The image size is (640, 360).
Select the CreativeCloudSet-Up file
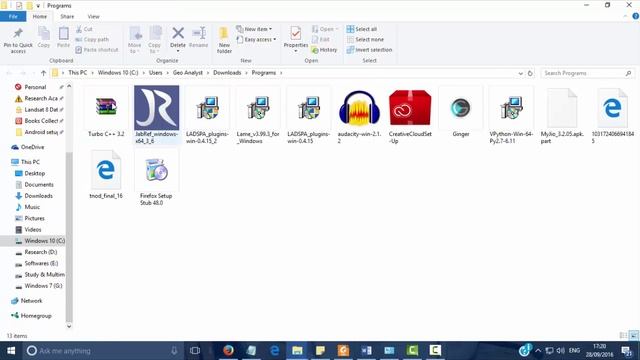click(x=410, y=115)
